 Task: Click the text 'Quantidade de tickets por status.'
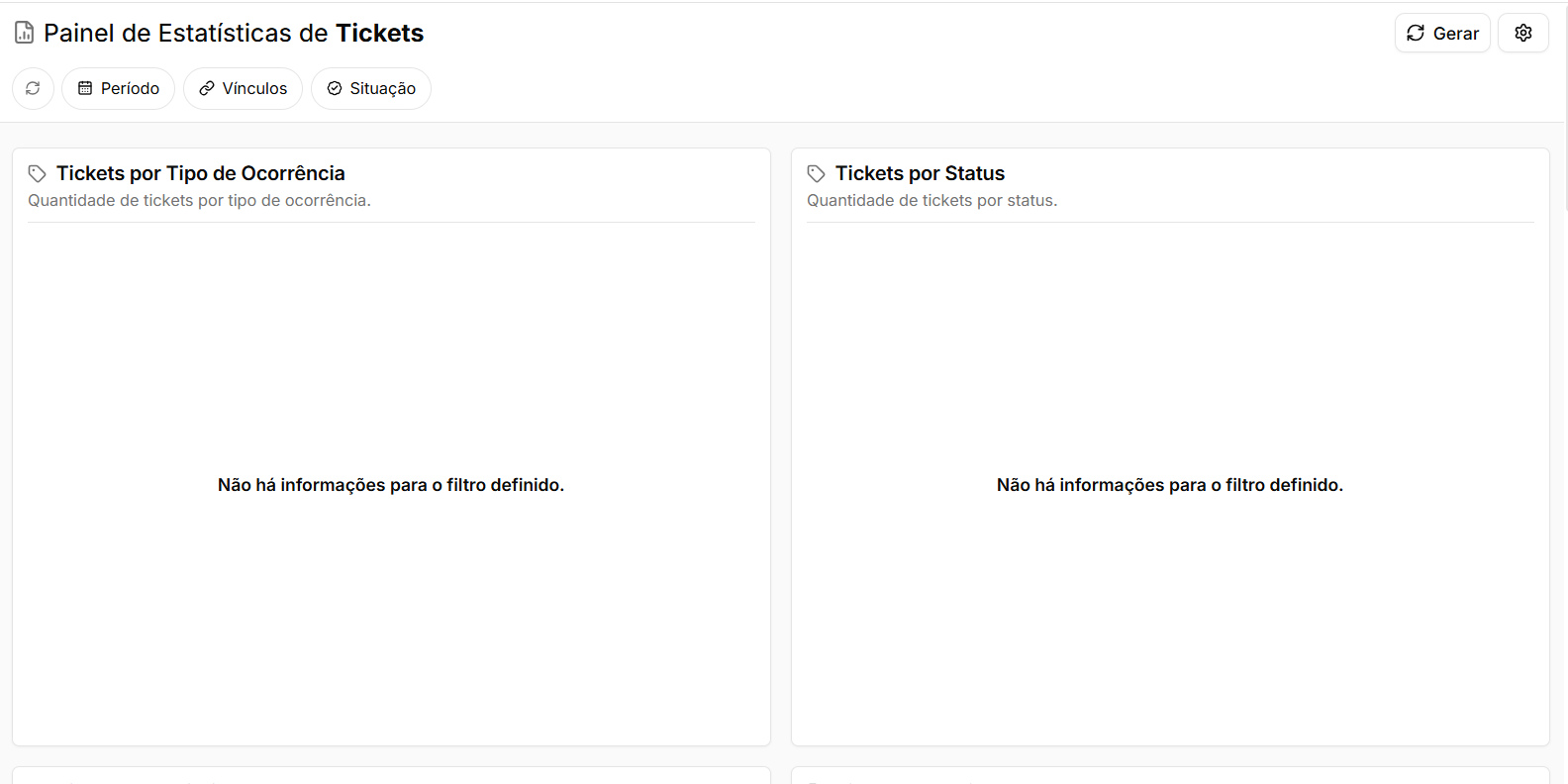(931, 200)
